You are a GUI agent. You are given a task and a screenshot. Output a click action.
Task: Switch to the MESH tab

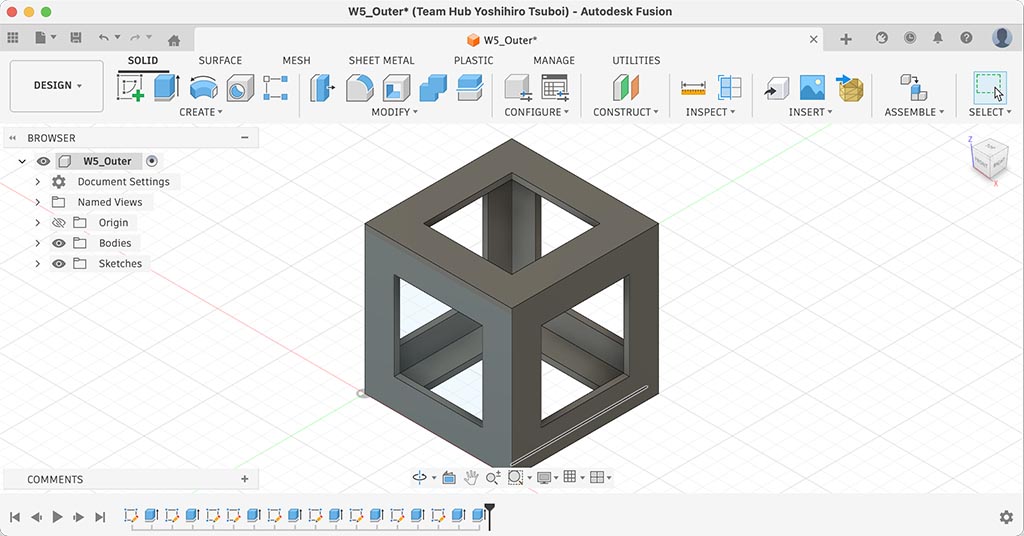coord(296,60)
